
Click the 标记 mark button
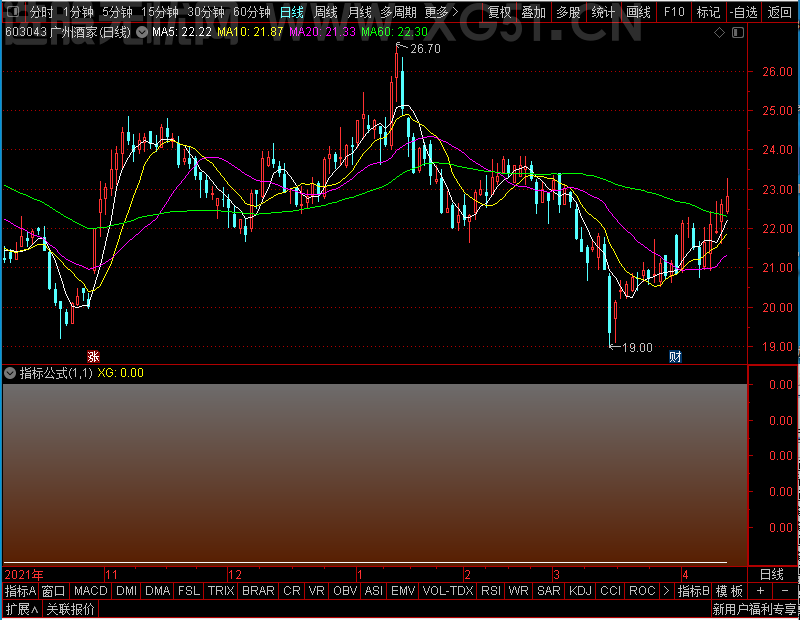click(708, 12)
